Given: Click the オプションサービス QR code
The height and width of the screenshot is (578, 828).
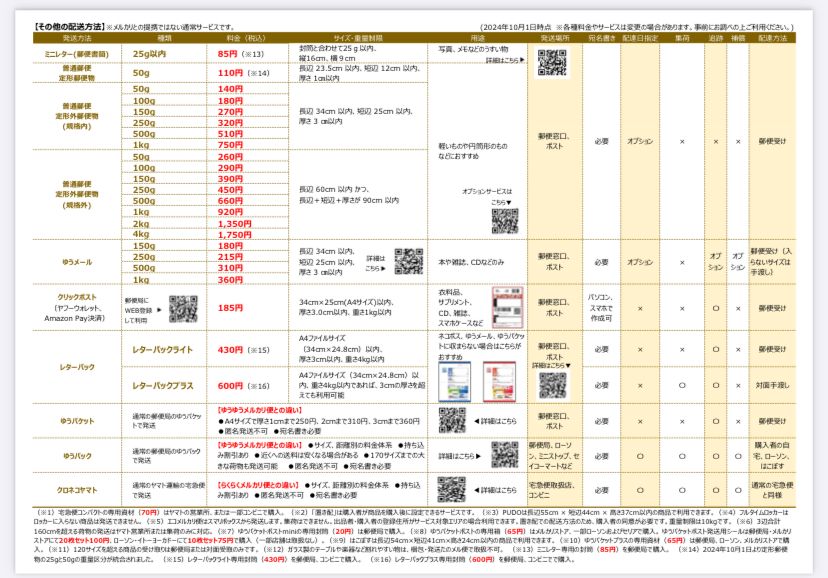Looking at the screenshot, I should pos(504,221).
